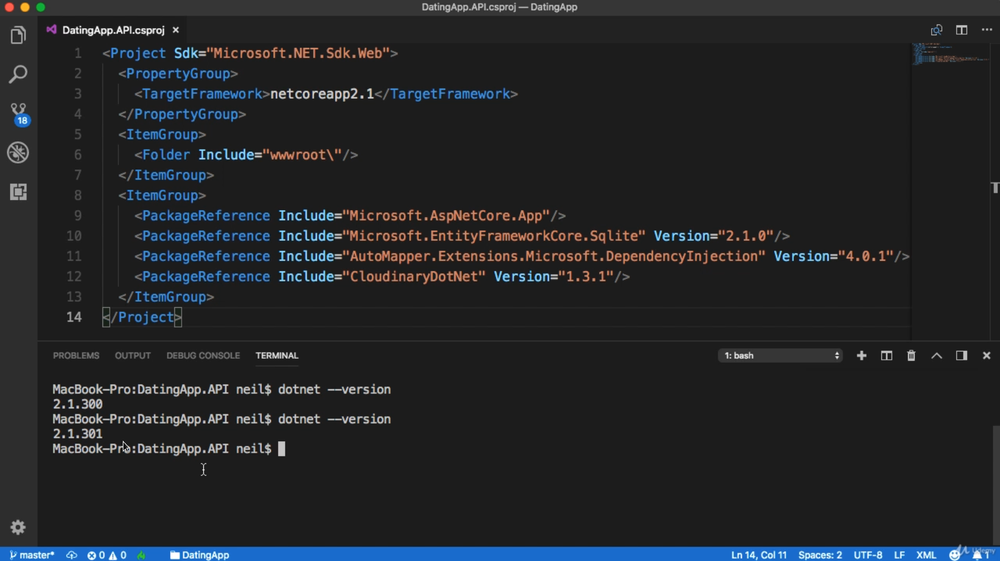Maximize the panel size with chevron

936,356
